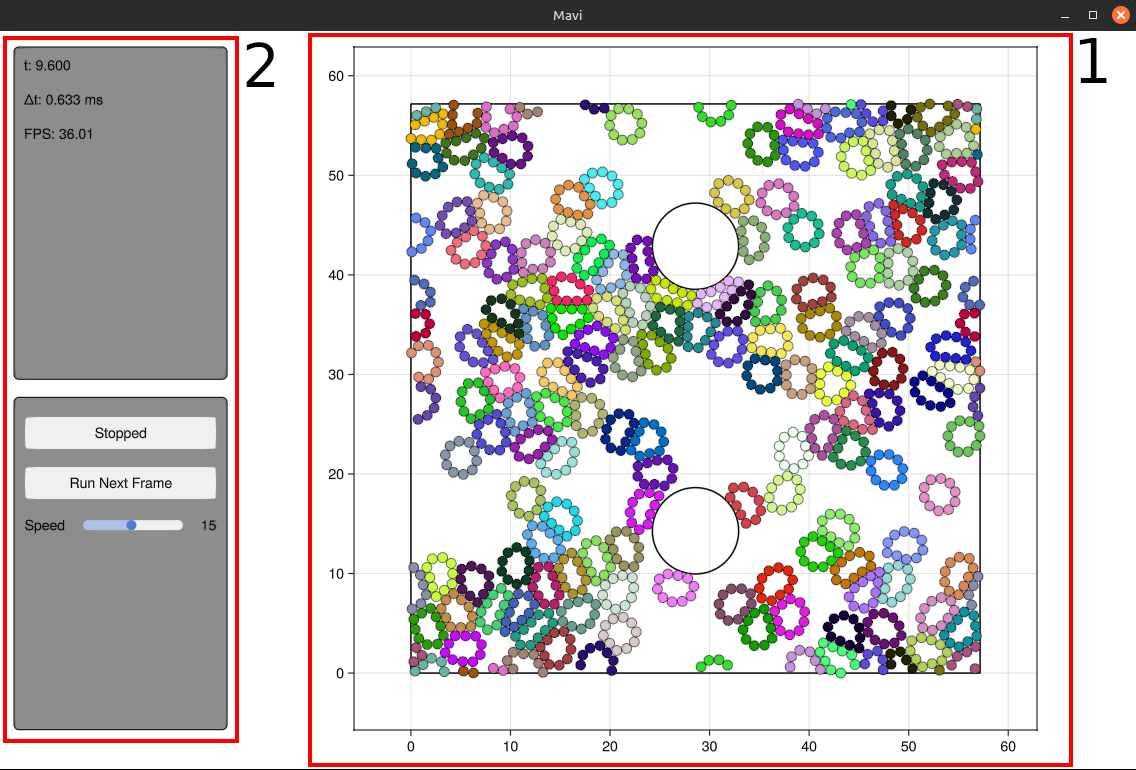
Task: Click the t: 9.600 time readout
Action: (x=47, y=66)
